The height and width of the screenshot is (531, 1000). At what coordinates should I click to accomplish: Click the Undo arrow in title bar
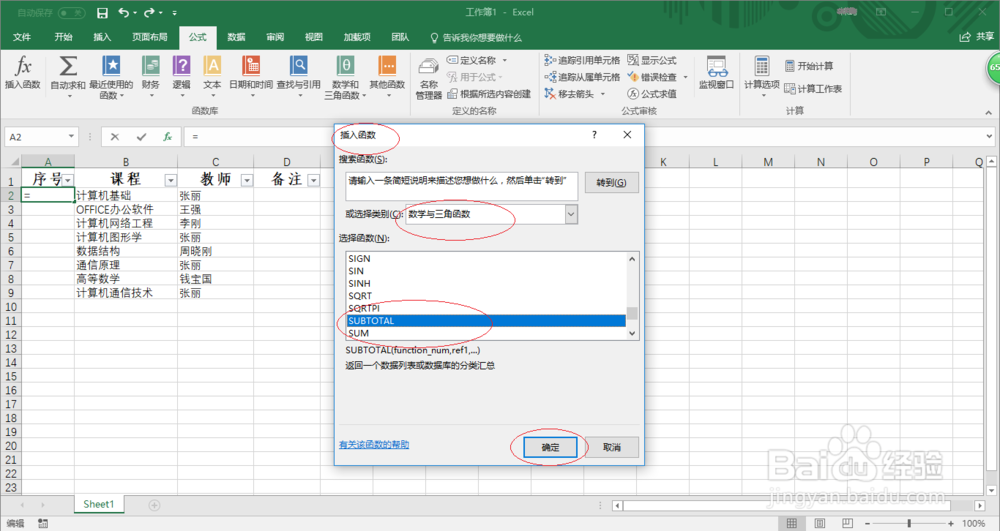pyautogui.click(x=123, y=13)
